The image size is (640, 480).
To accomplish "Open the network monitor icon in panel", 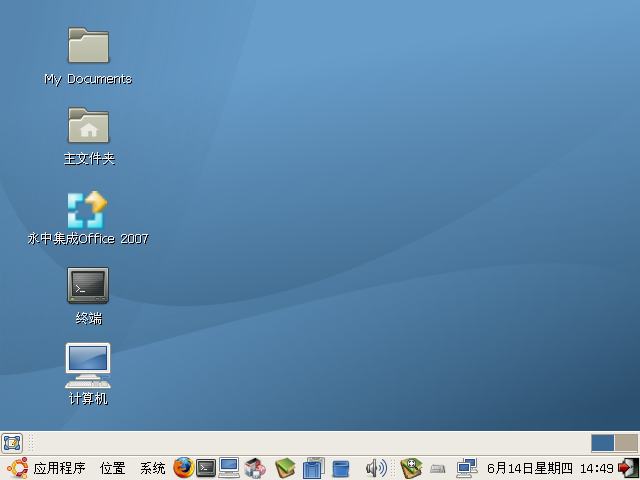I will 467,468.
